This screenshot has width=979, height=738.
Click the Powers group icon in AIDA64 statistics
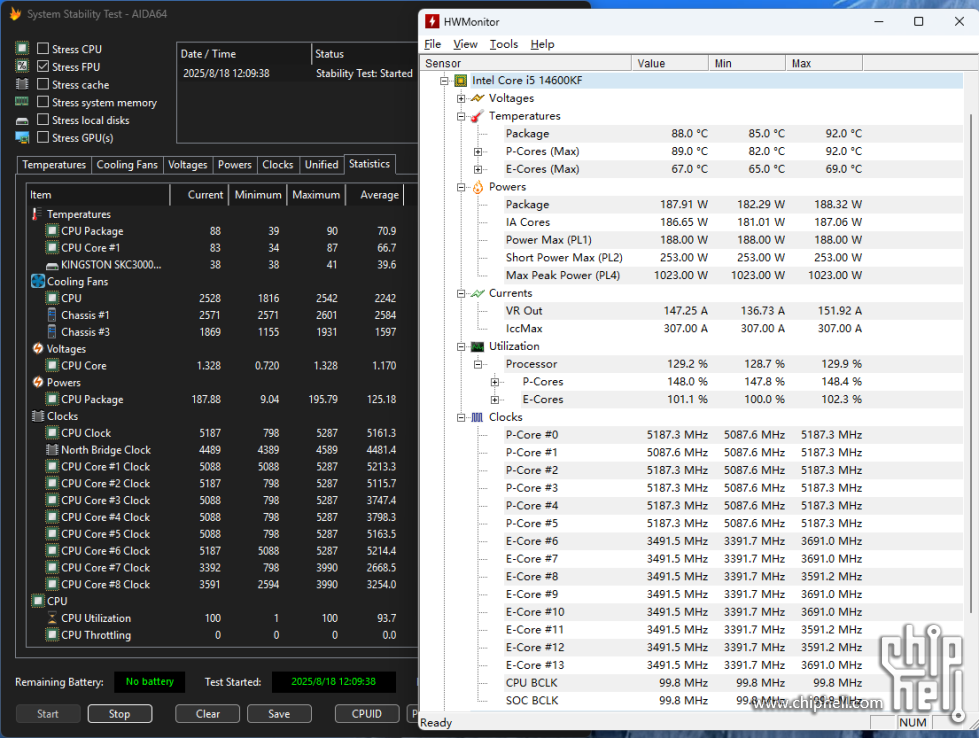(x=37, y=382)
